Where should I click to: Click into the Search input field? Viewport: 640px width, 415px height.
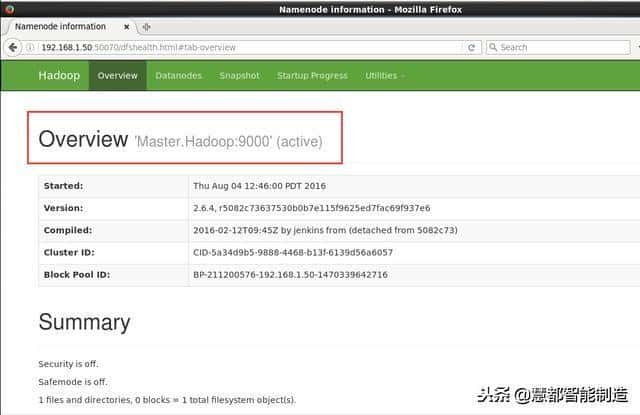[x=558, y=47]
